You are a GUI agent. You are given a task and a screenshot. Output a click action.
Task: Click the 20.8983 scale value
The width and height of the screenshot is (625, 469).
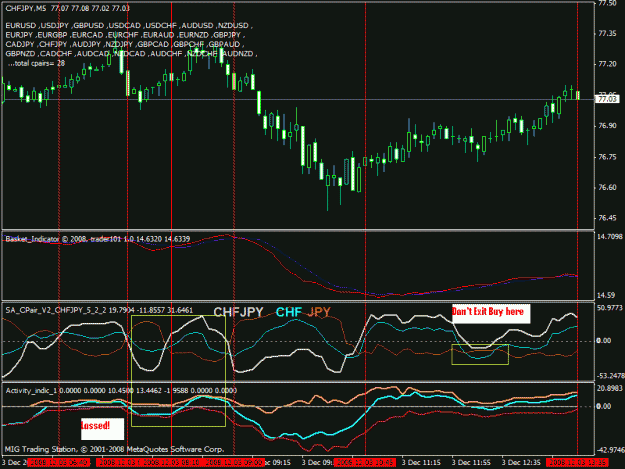[x=610, y=388]
